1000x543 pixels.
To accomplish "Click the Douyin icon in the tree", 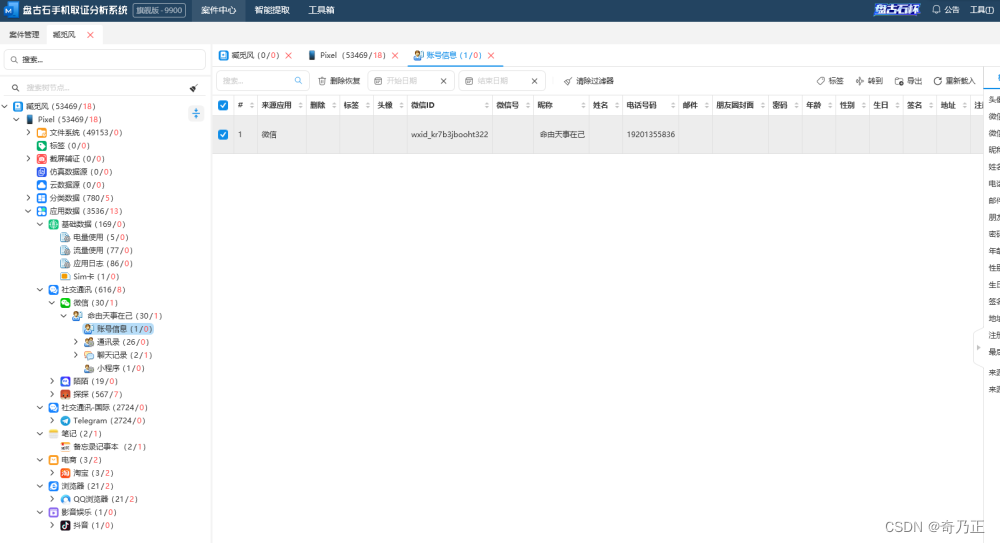I will point(65,526).
